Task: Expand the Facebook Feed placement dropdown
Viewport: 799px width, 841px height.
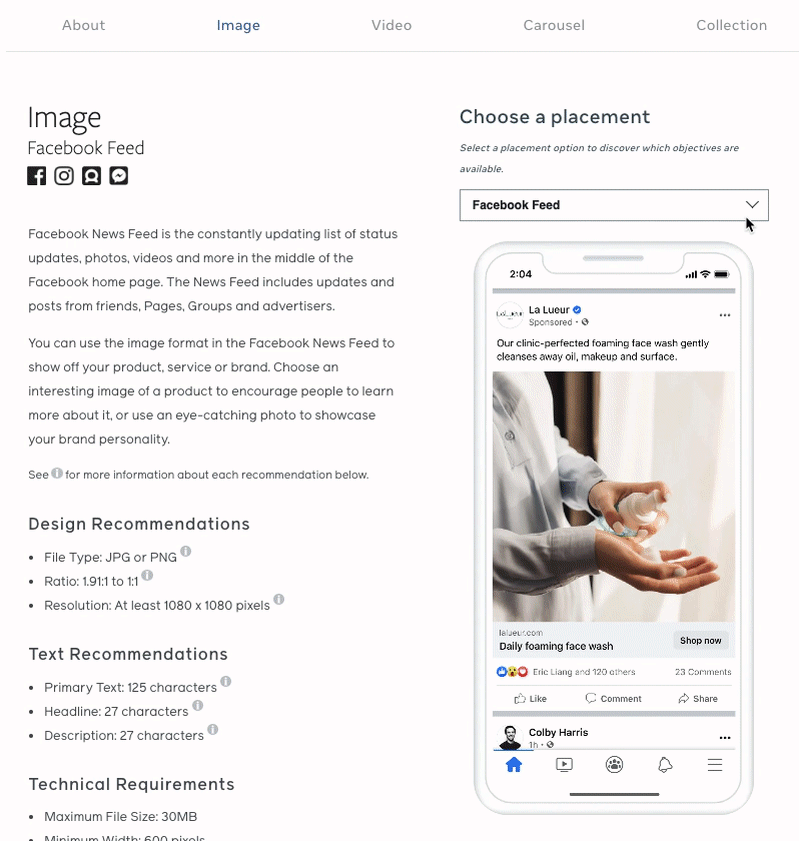Action: pyautogui.click(x=614, y=205)
